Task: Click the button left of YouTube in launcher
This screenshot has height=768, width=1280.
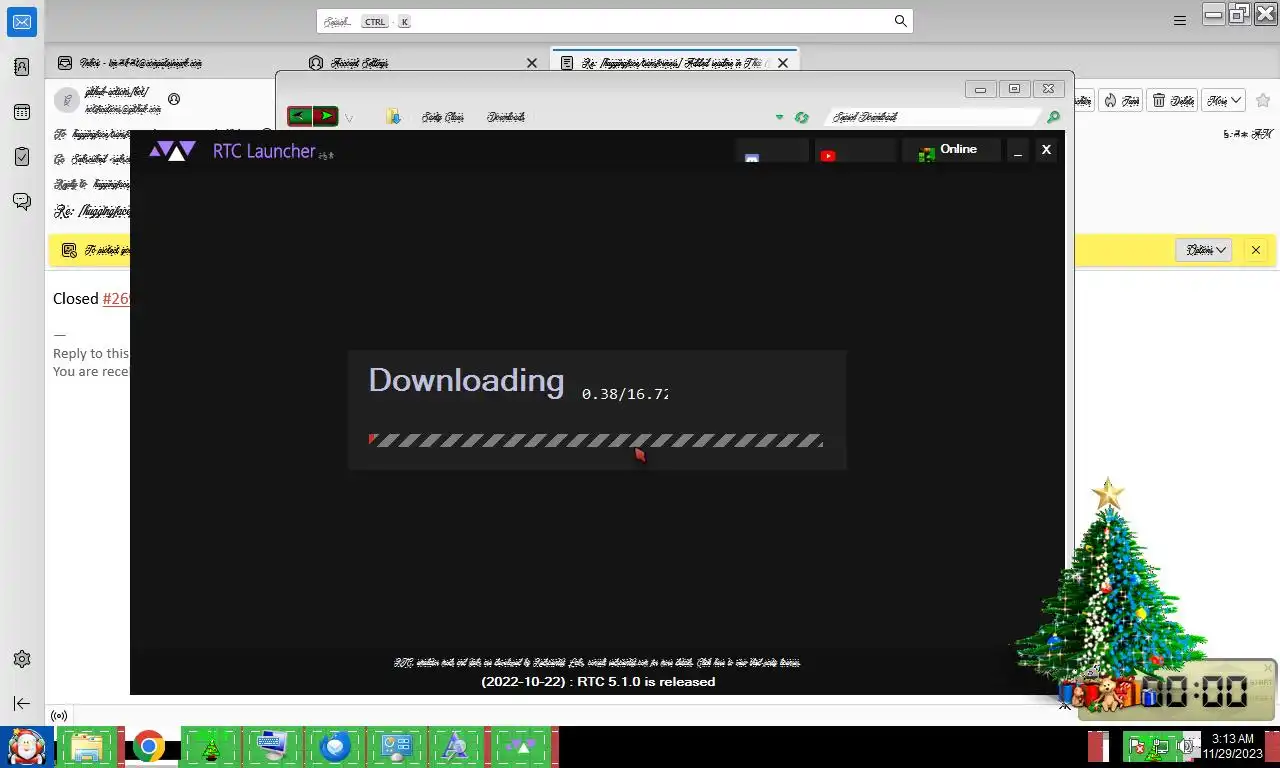Action: pos(772,152)
